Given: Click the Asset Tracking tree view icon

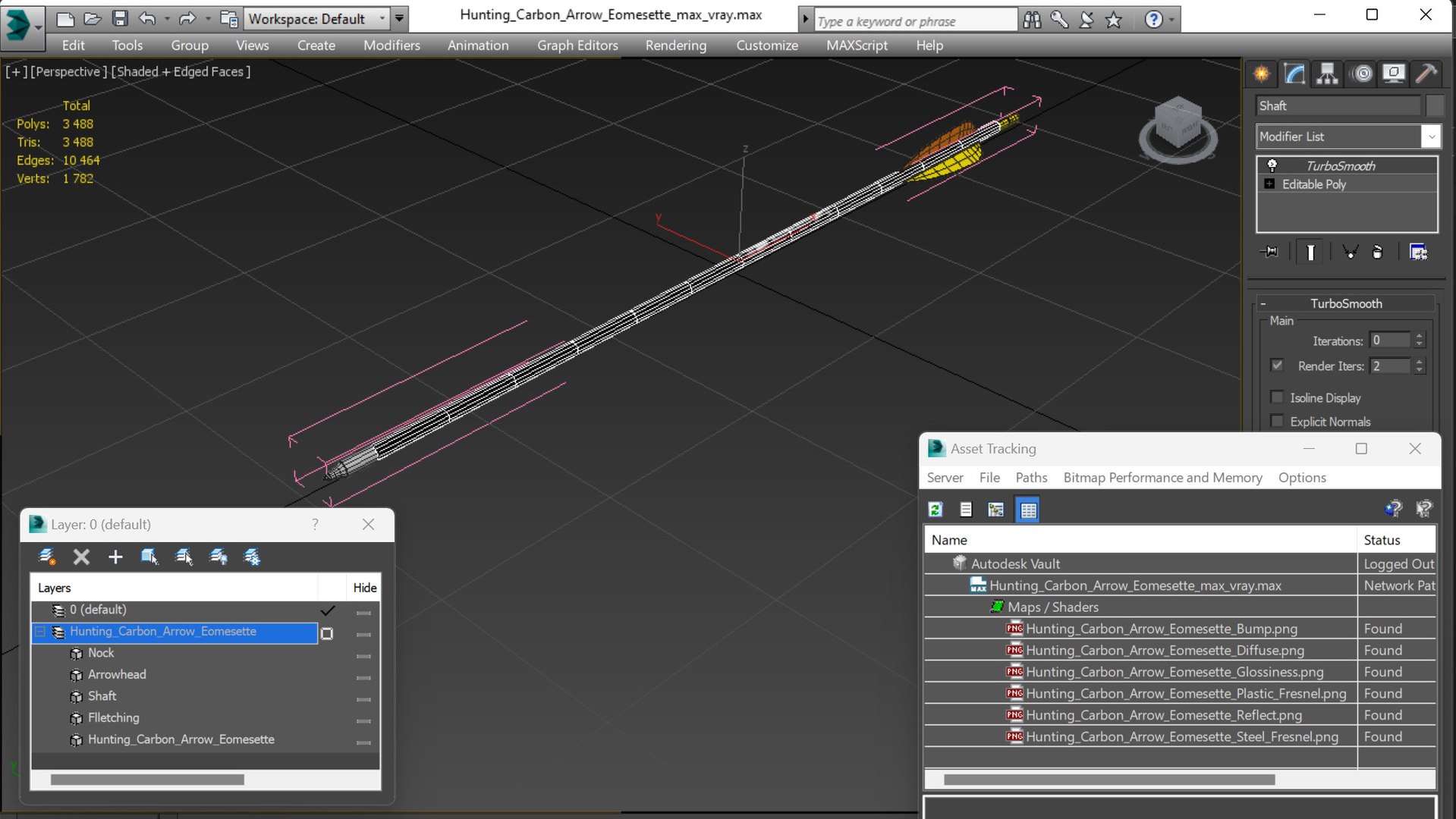Looking at the screenshot, I should [x=996, y=510].
